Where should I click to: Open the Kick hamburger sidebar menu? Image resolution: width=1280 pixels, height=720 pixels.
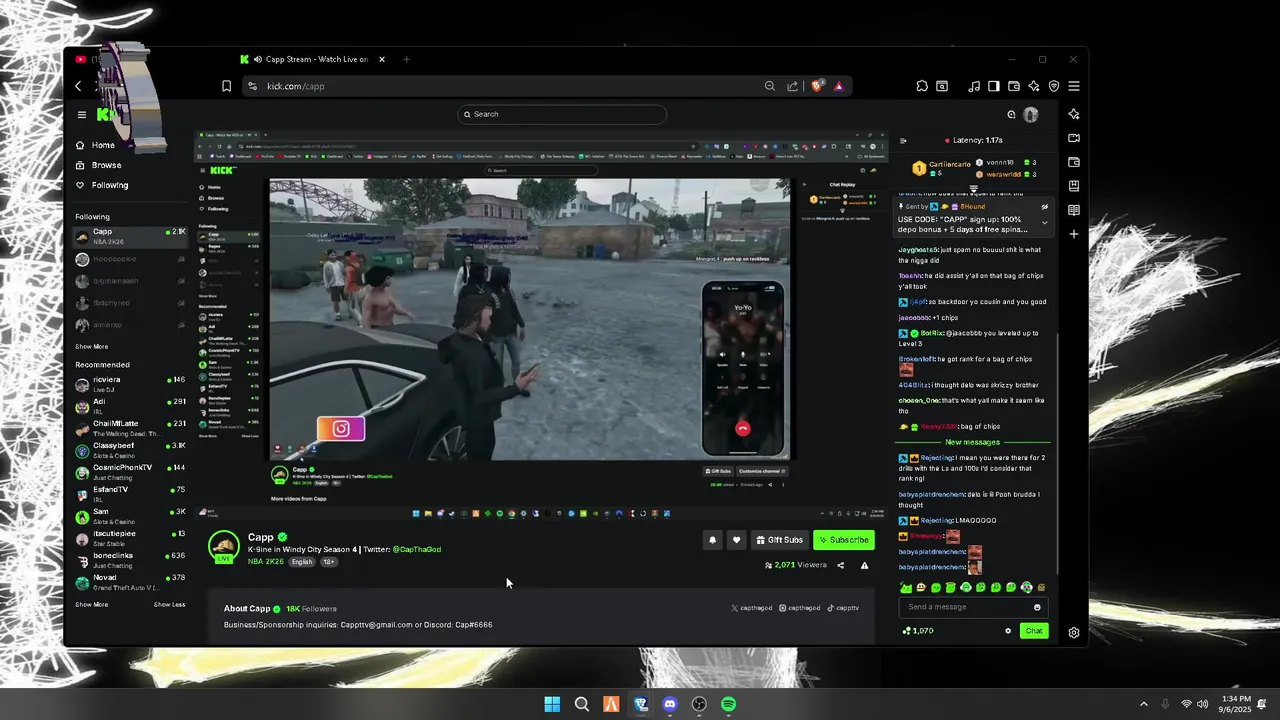click(82, 115)
